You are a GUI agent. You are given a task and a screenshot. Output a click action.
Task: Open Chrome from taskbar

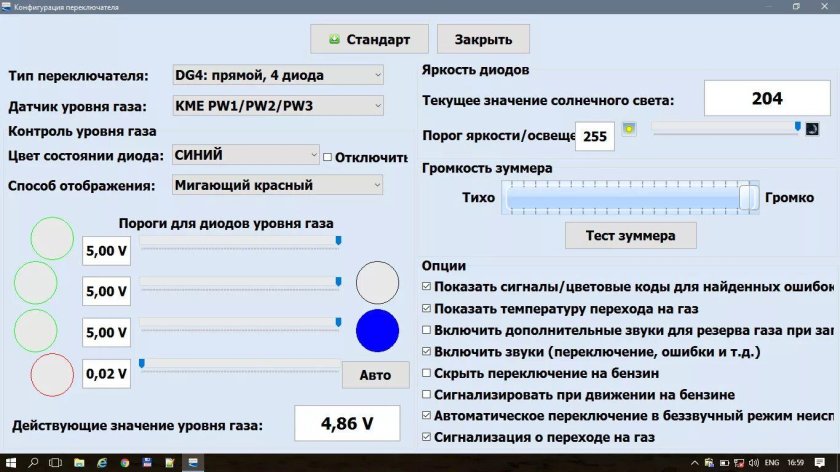(x=125, y=462)
